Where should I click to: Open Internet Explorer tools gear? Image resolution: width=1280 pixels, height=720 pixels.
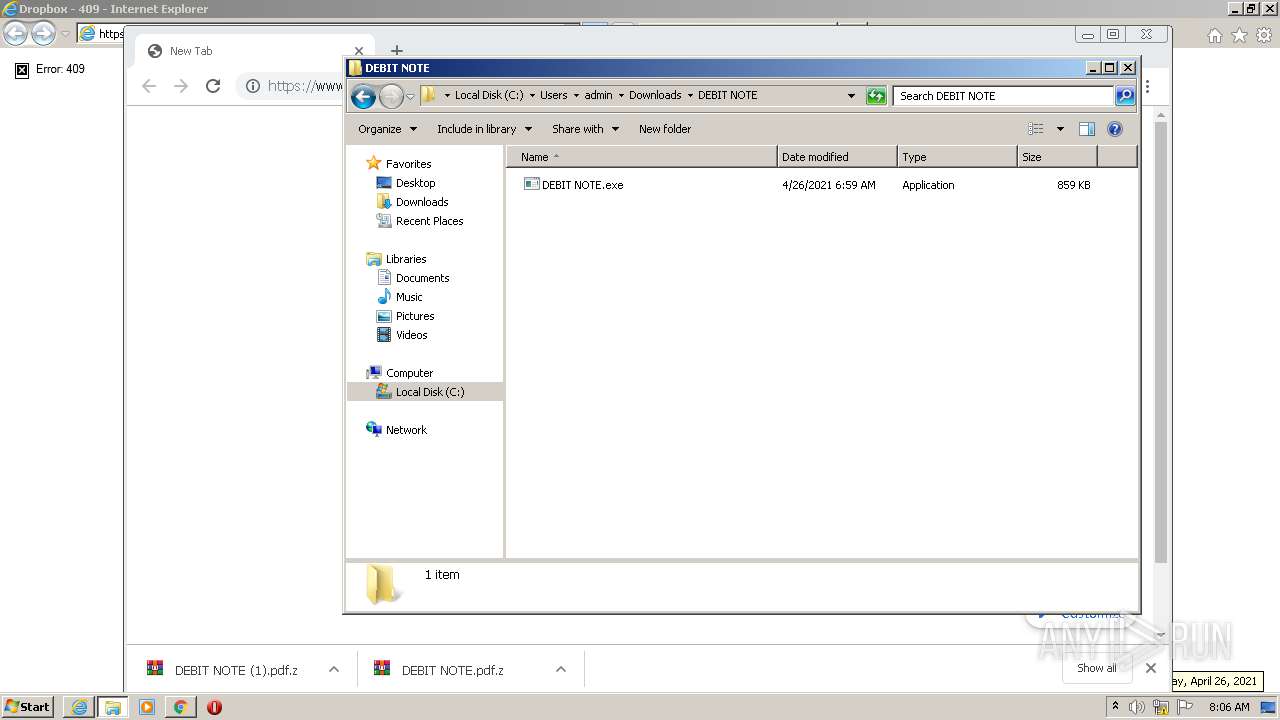[1264, 35]
